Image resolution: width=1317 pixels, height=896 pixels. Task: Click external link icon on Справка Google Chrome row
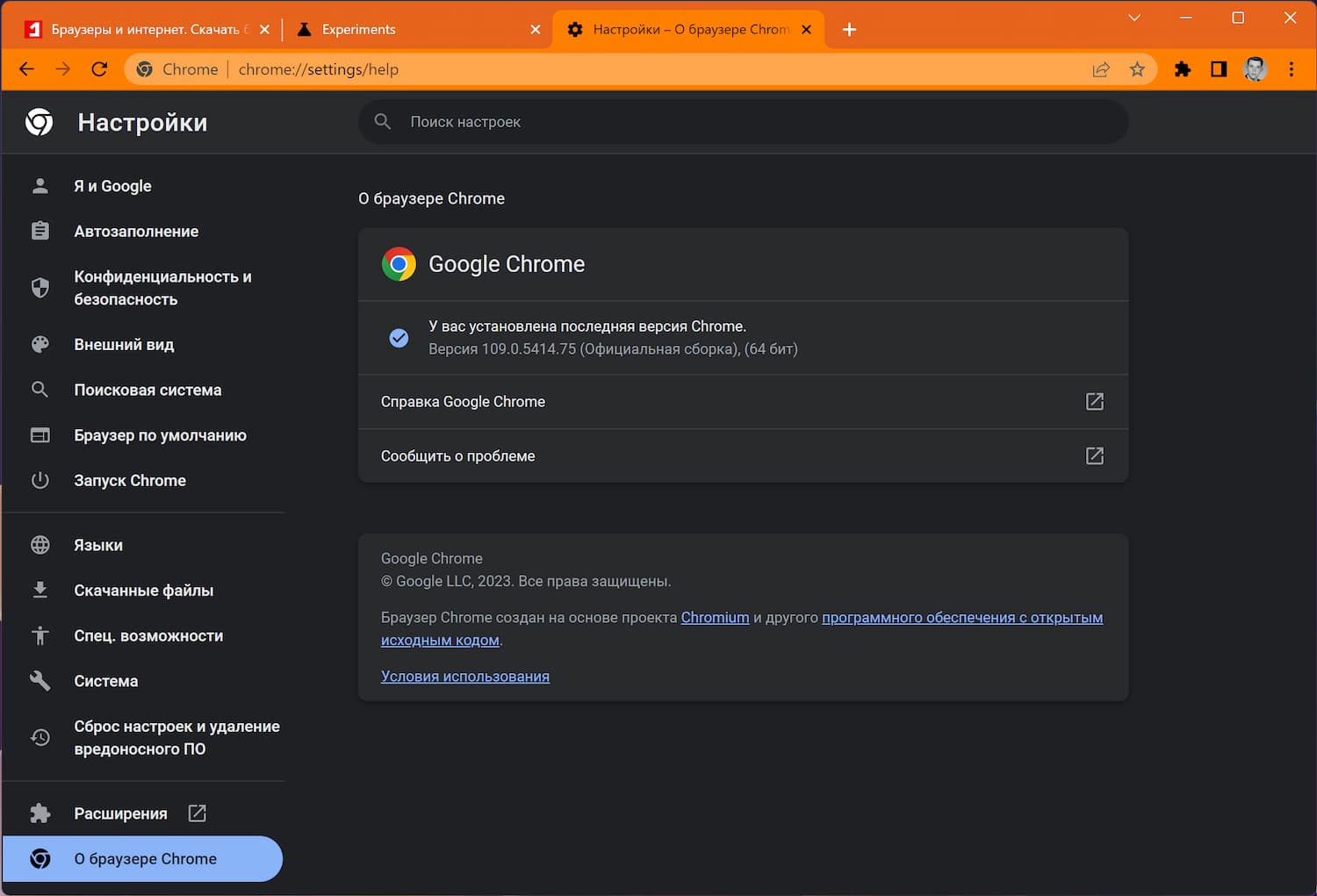pyautogui.click(x=1094, y=401)
